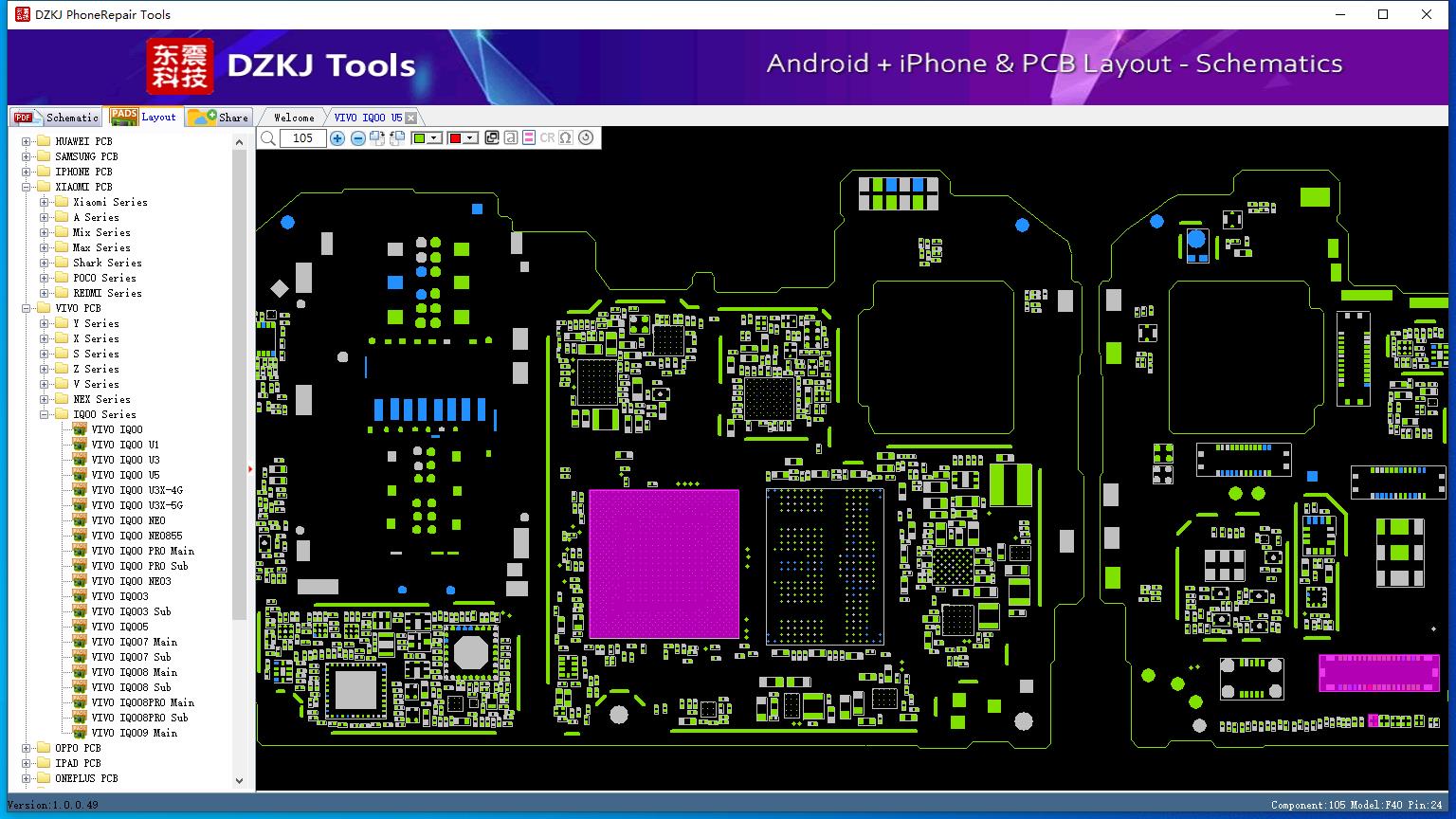Click the red splitter arrow beside the tree panel
The image size is (1456, 819).
click(x=250, y=468)
